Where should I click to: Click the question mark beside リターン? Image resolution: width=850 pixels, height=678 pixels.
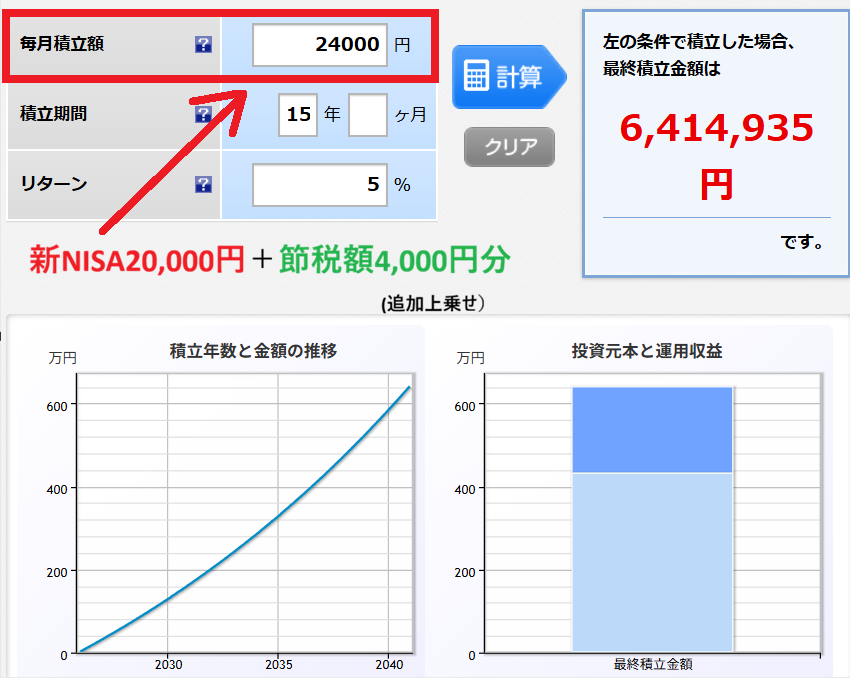[x=204, y=185]
